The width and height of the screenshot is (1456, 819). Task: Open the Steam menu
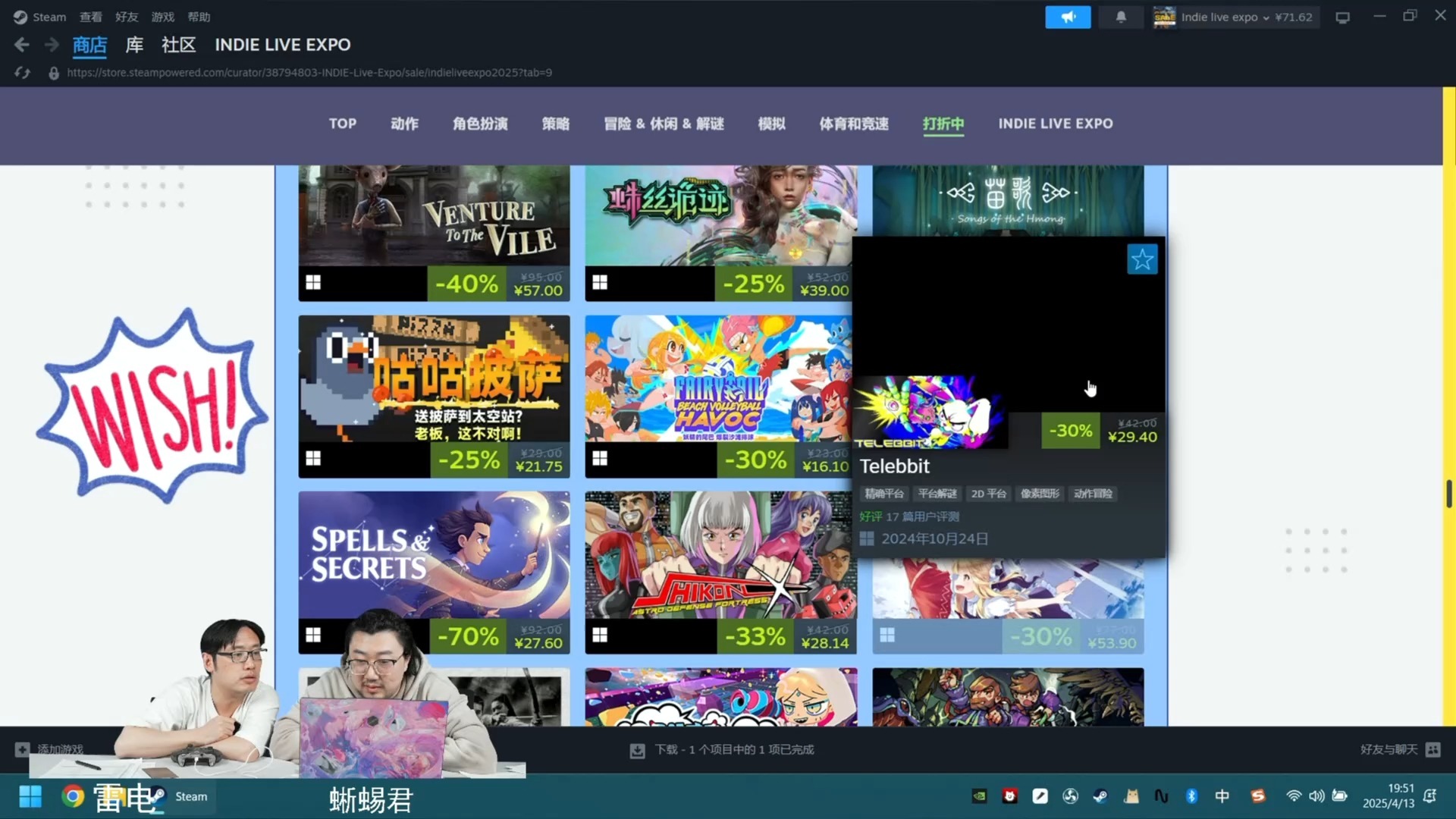pos(49,17)
